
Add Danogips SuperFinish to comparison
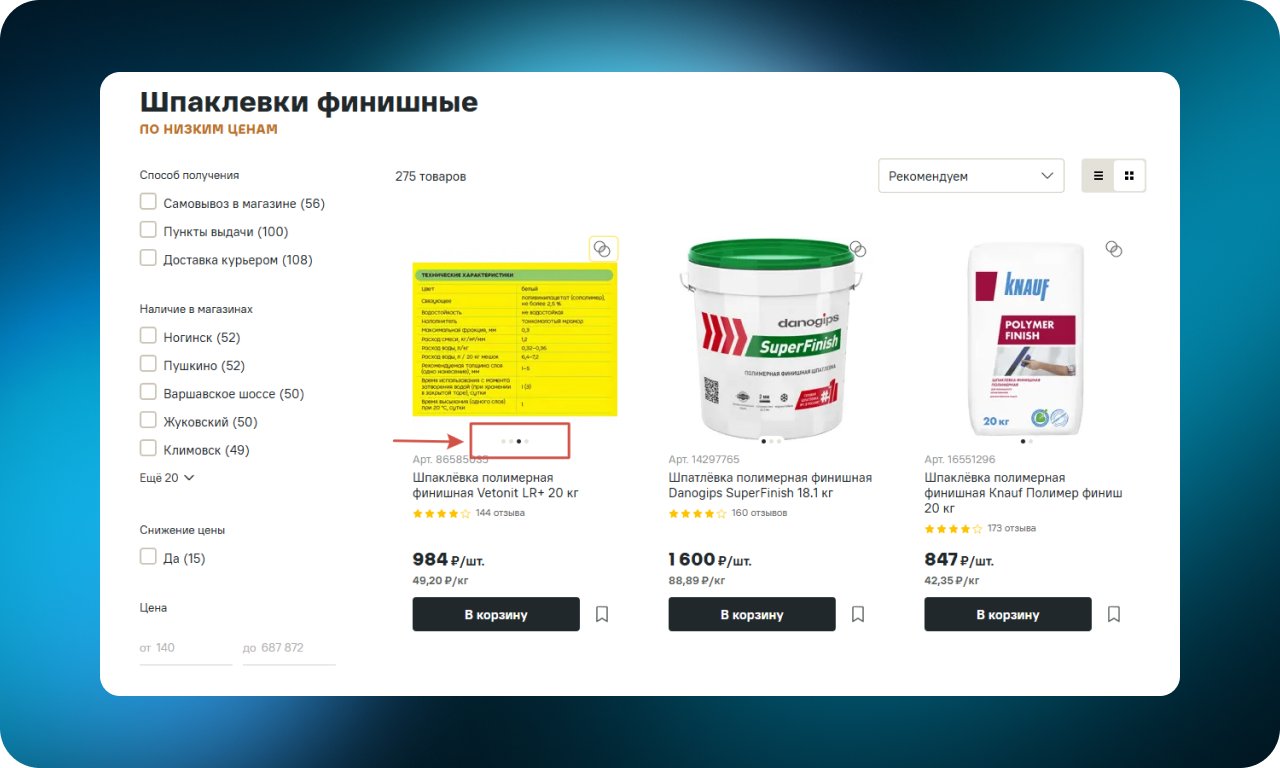pyautogui.click(x=857, y=248)
